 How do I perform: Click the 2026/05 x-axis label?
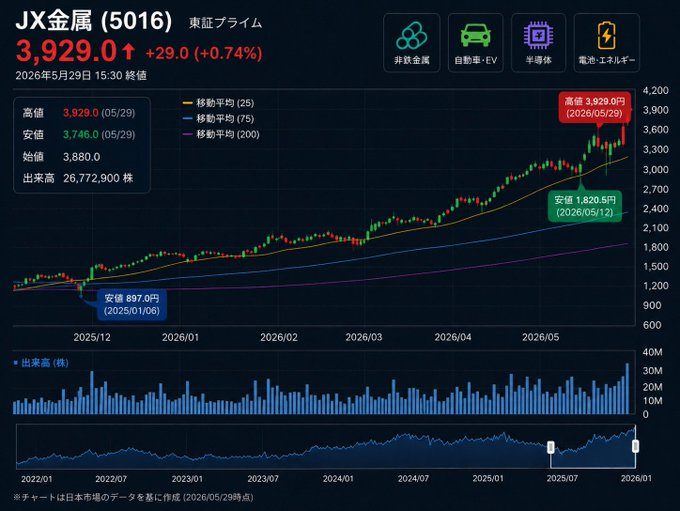(x=541, y=337)
